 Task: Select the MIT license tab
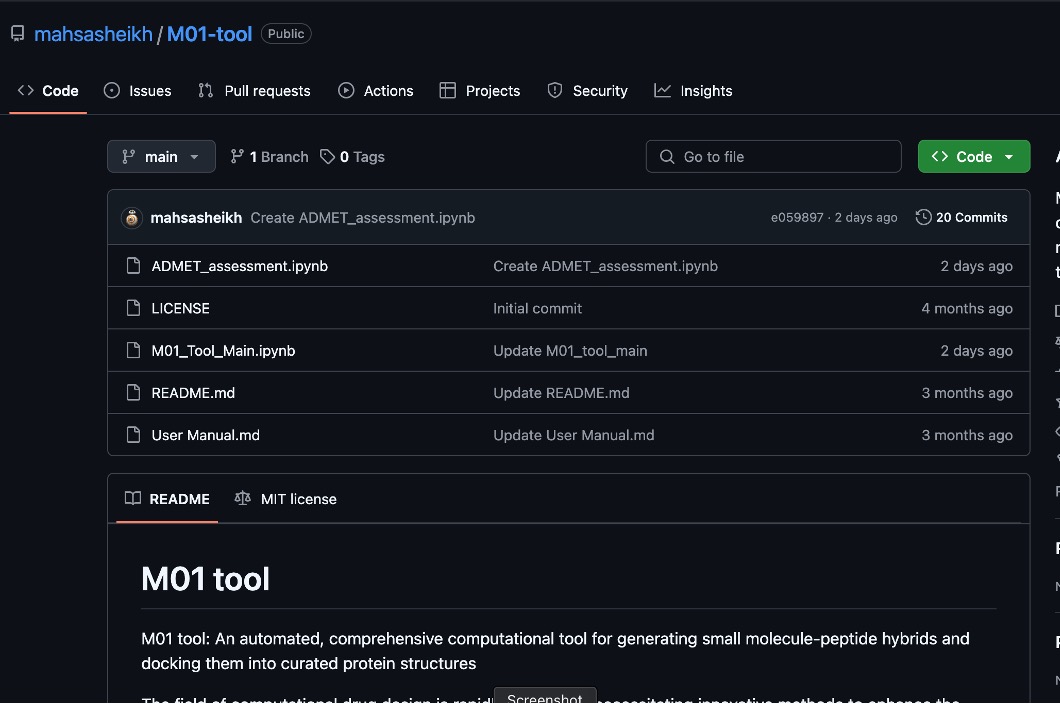click(x=286, y=499)
